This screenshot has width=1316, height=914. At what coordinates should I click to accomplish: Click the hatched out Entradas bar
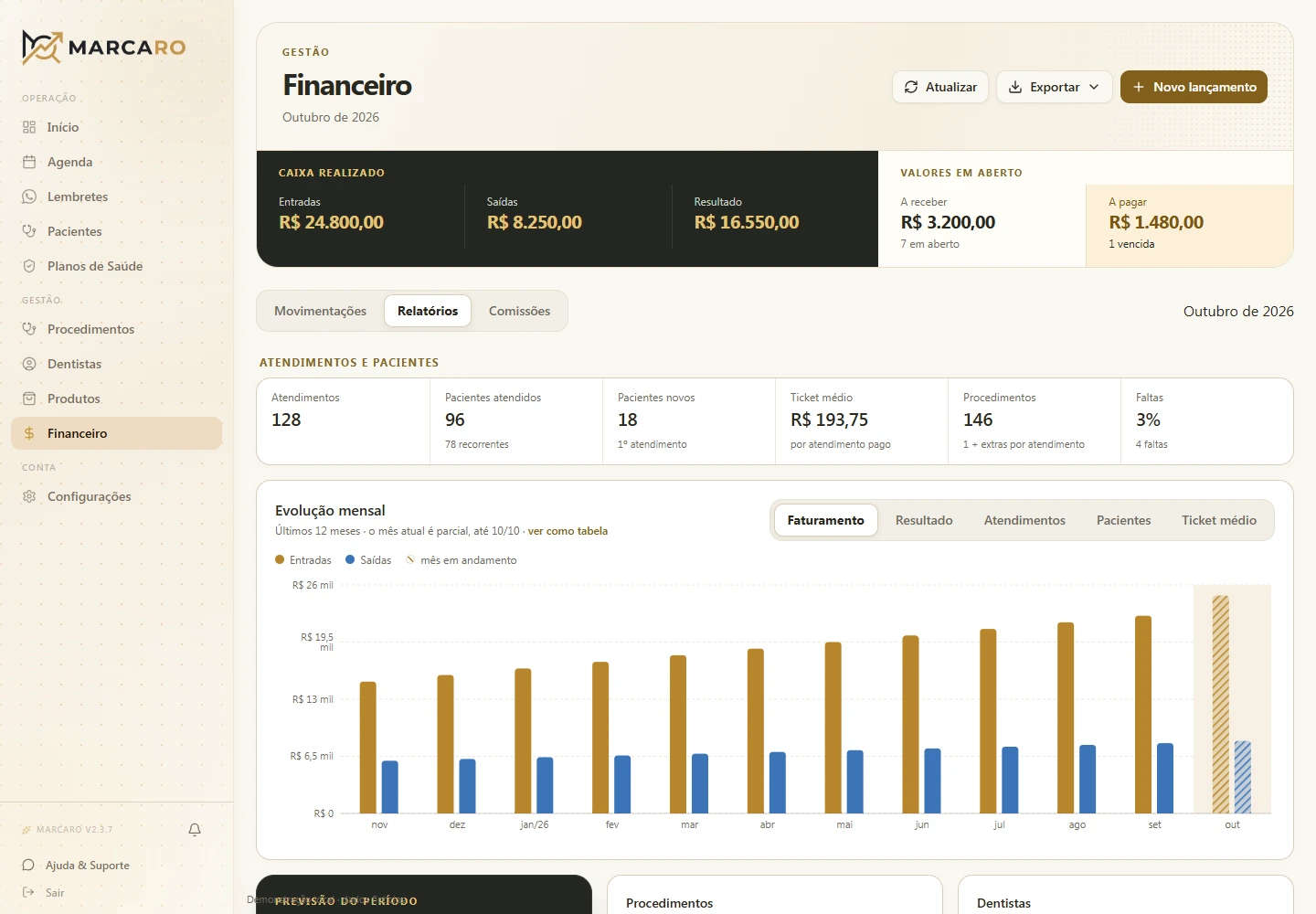(1221, 705)
